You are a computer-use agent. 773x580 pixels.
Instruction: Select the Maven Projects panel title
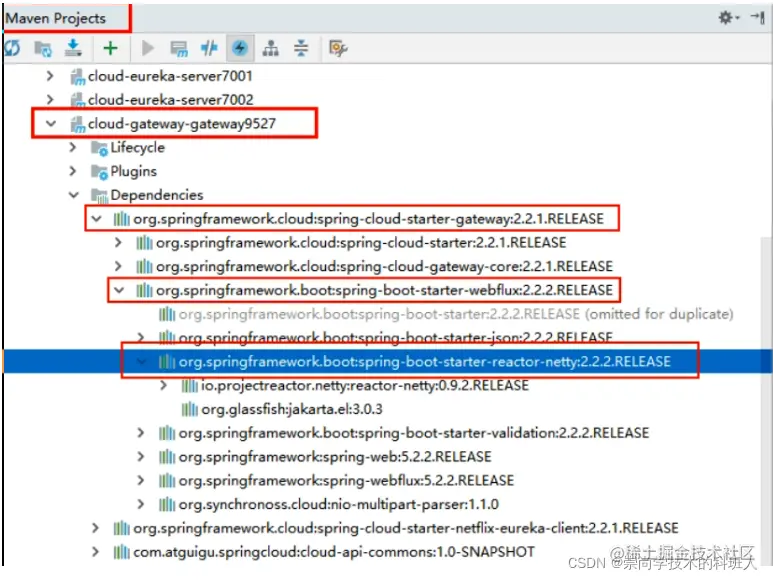click(x=56, y=18)
